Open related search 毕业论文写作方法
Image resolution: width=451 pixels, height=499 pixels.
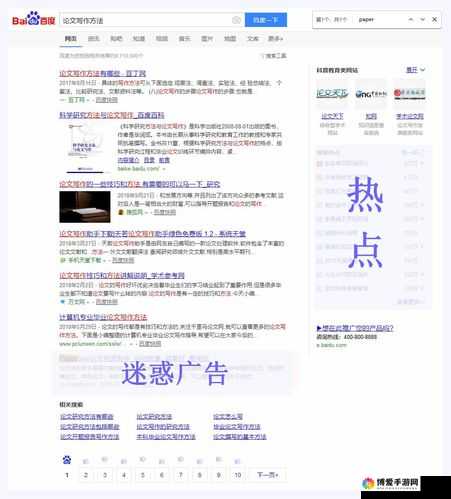pos(237,427)
